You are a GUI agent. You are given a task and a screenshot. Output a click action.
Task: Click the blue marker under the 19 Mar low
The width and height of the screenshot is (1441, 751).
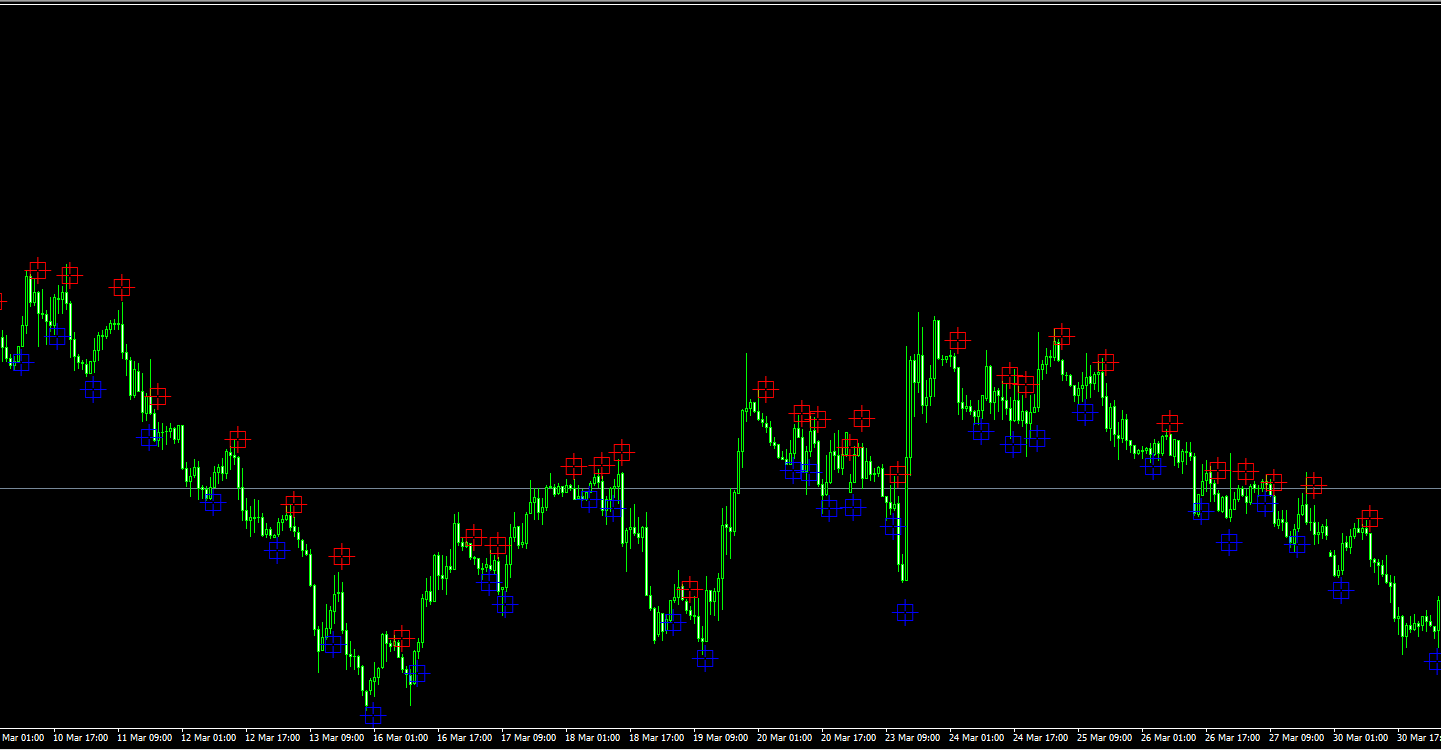pos(706,658)
